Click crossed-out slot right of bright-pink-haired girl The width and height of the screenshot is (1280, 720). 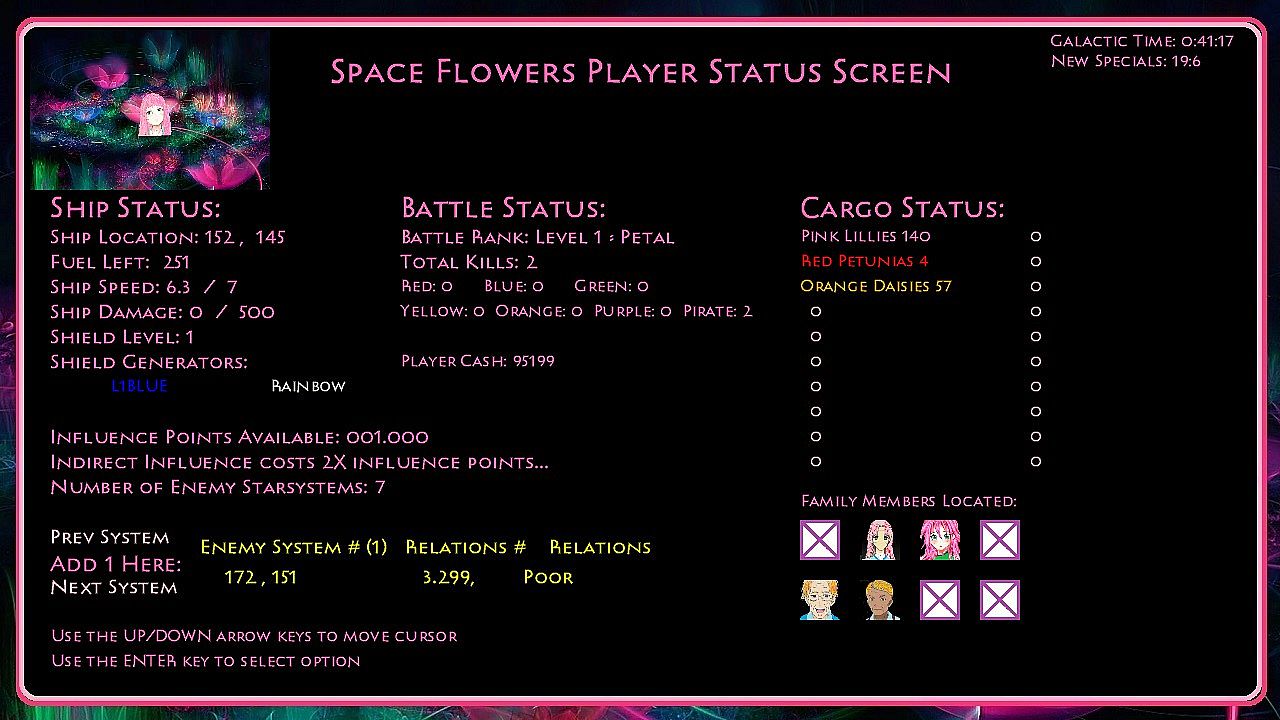point(1000,540)
